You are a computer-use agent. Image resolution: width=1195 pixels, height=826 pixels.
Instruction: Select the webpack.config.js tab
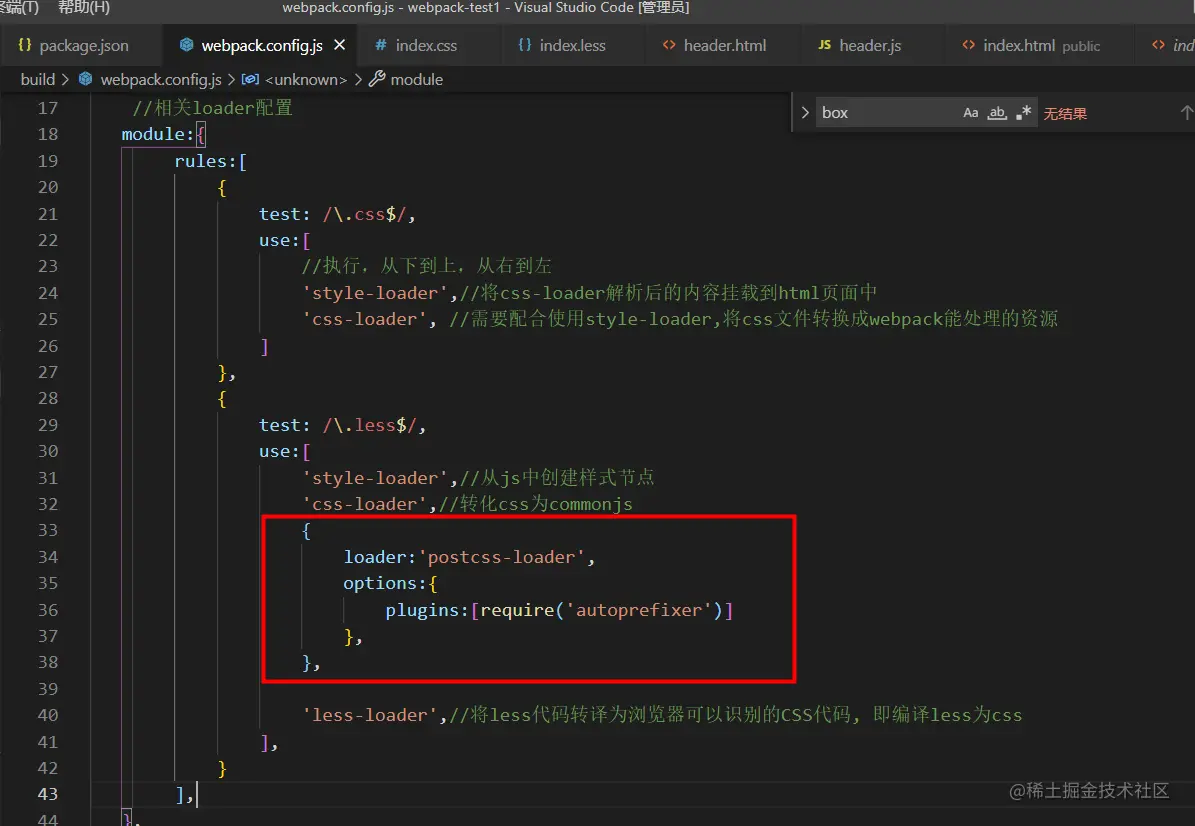pos(261,46)
